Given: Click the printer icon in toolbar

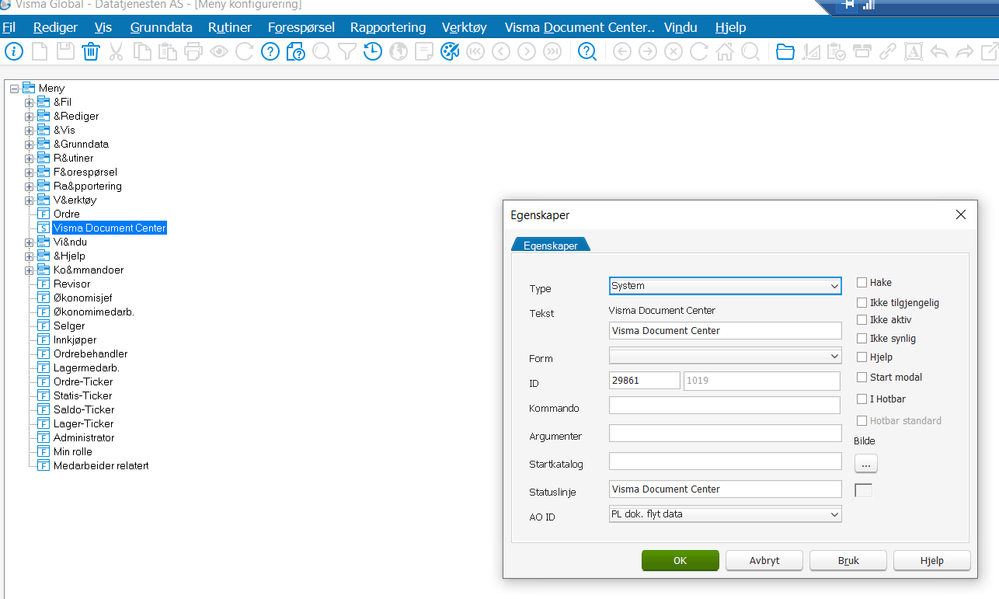Looking at the screenshot, I should click(x=193, y=52).
